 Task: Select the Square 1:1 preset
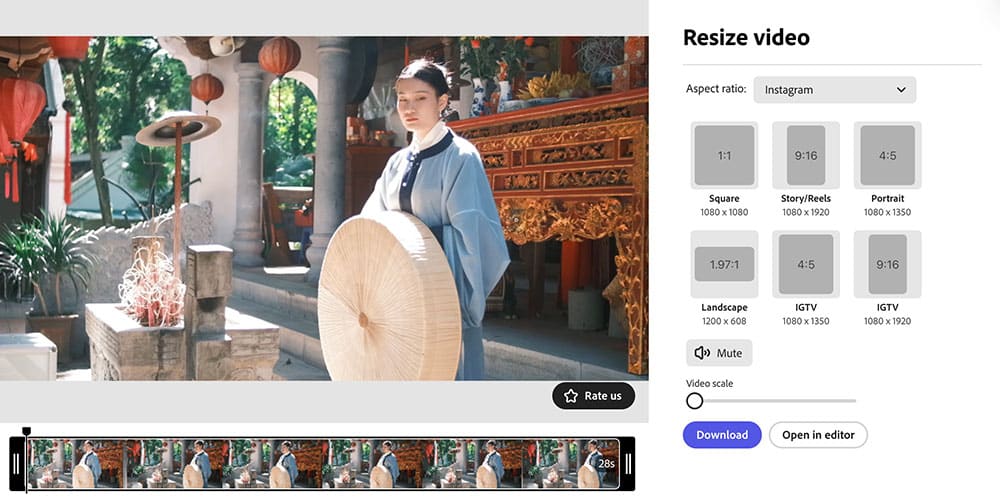(x=724, y=155)
